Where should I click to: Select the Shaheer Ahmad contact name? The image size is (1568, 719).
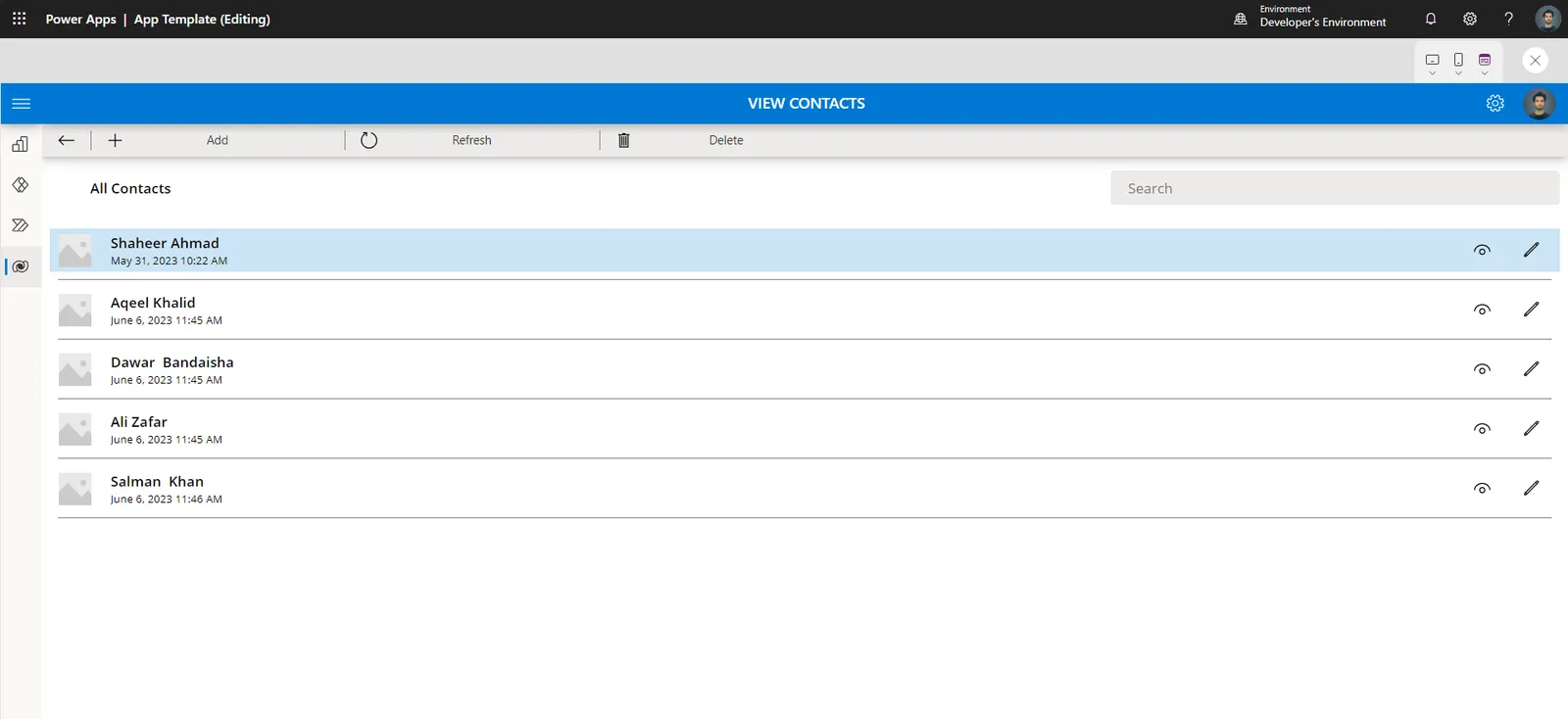[x=165, y=243]
